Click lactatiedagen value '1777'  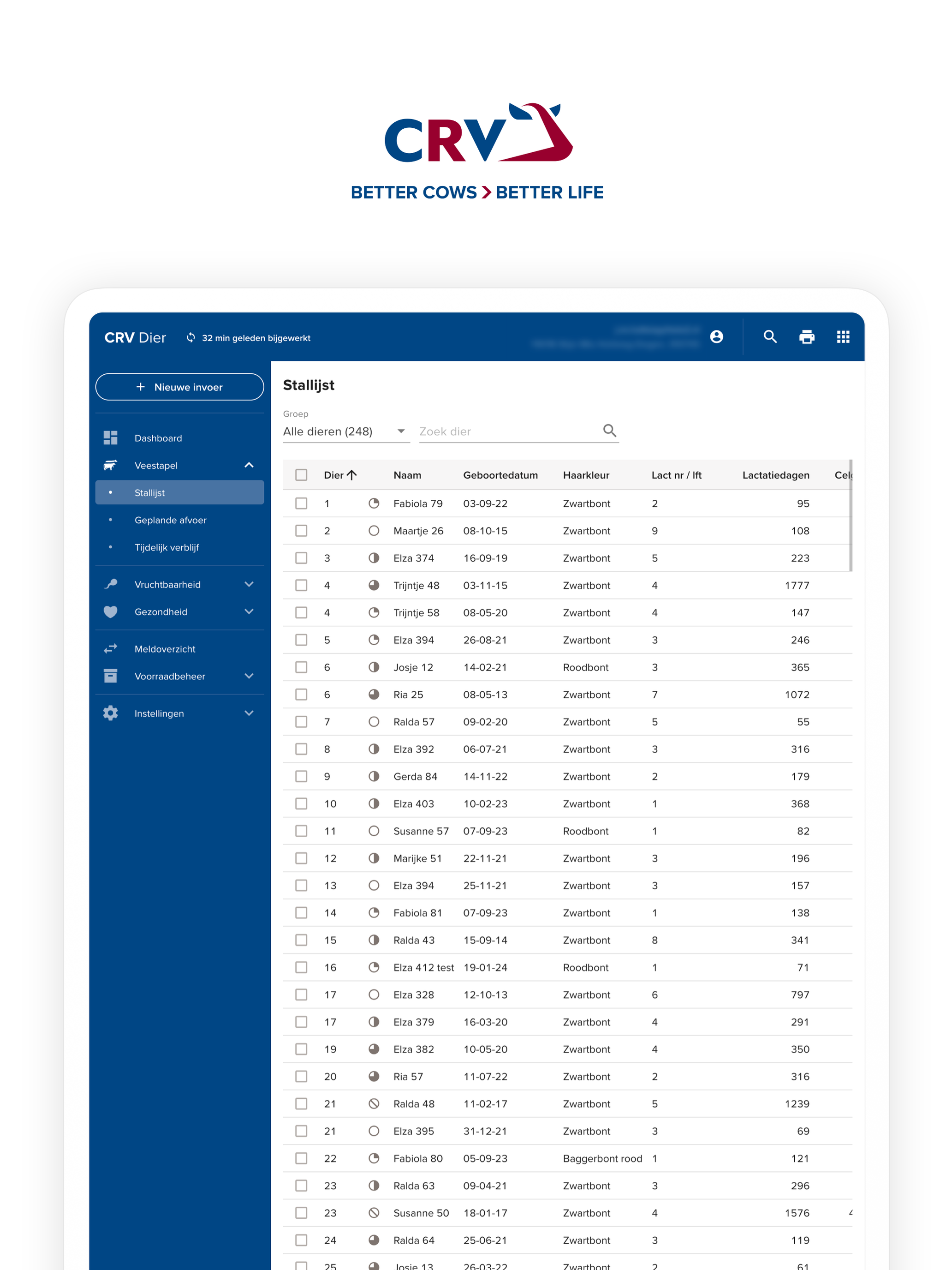point(797,586)
